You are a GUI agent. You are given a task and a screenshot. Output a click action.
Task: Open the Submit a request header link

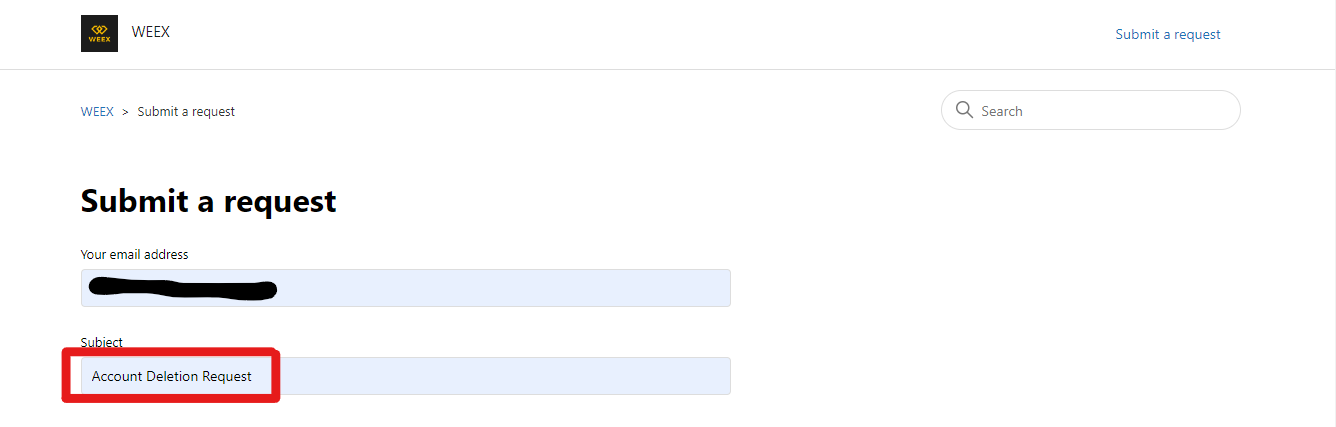pyautogui.click(x=1168, y=34)
